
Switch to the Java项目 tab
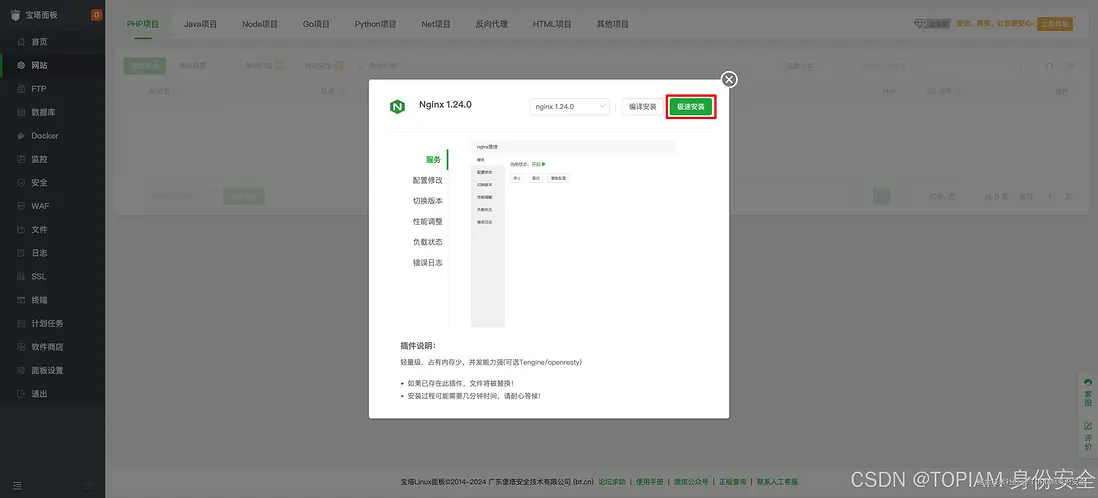(200, 24)
